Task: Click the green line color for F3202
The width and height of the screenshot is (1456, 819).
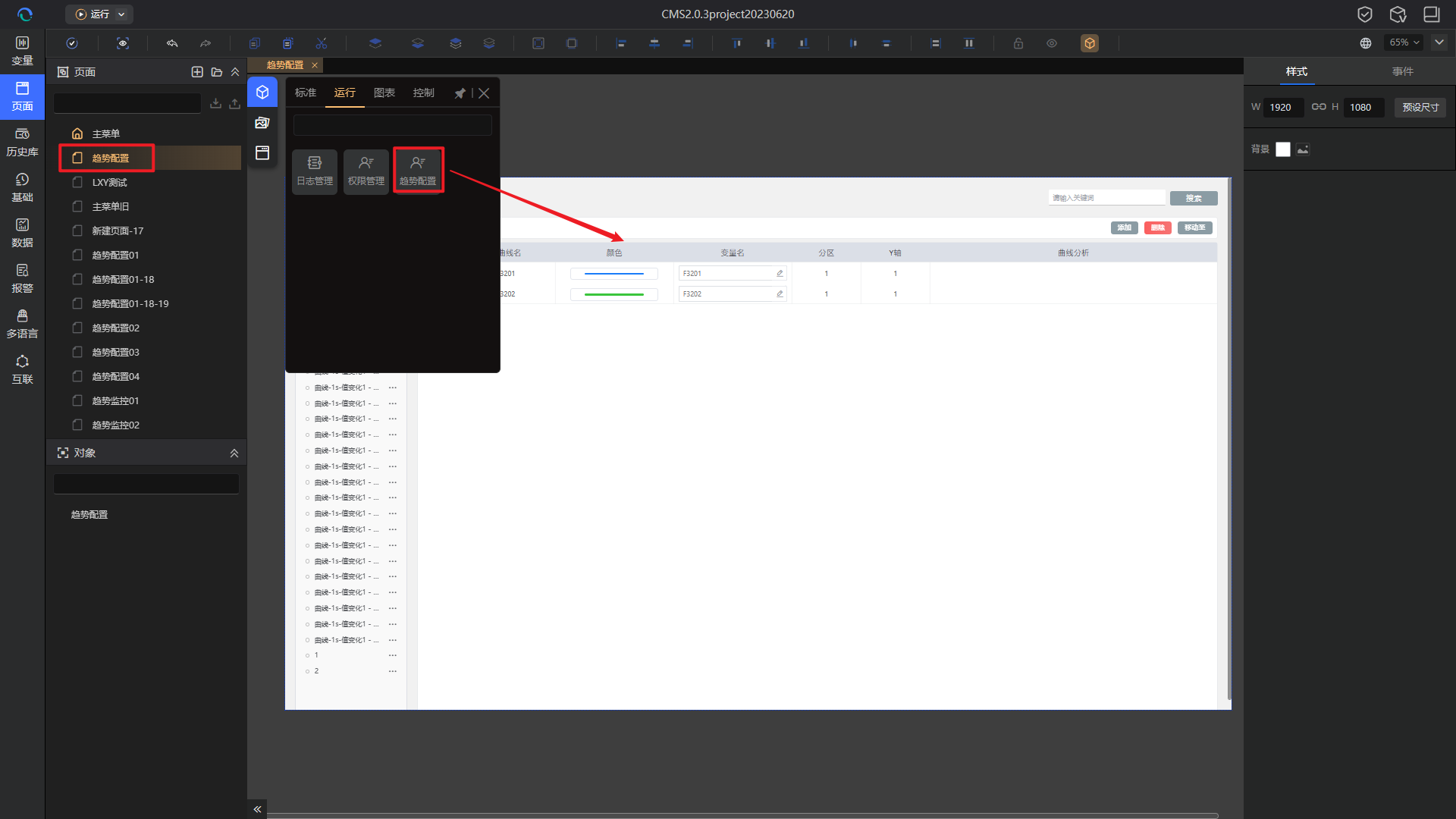Action: 614,294
